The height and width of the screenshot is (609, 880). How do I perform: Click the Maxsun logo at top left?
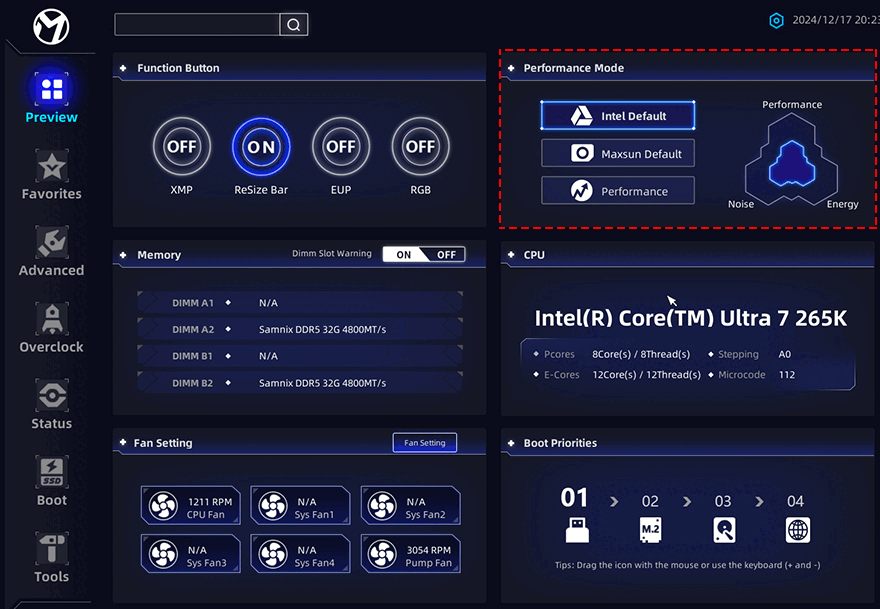(51, 26)
